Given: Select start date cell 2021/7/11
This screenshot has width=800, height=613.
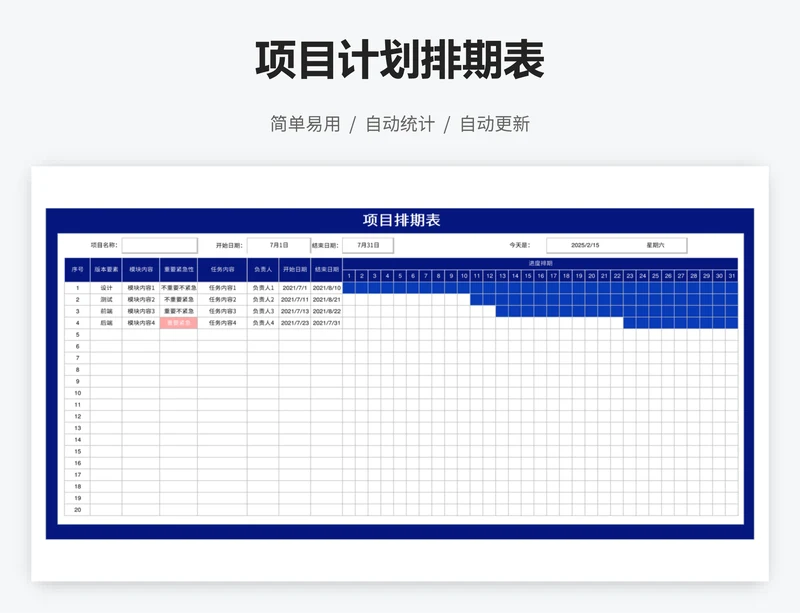Looking at the screenshot, I should [295, 300].
